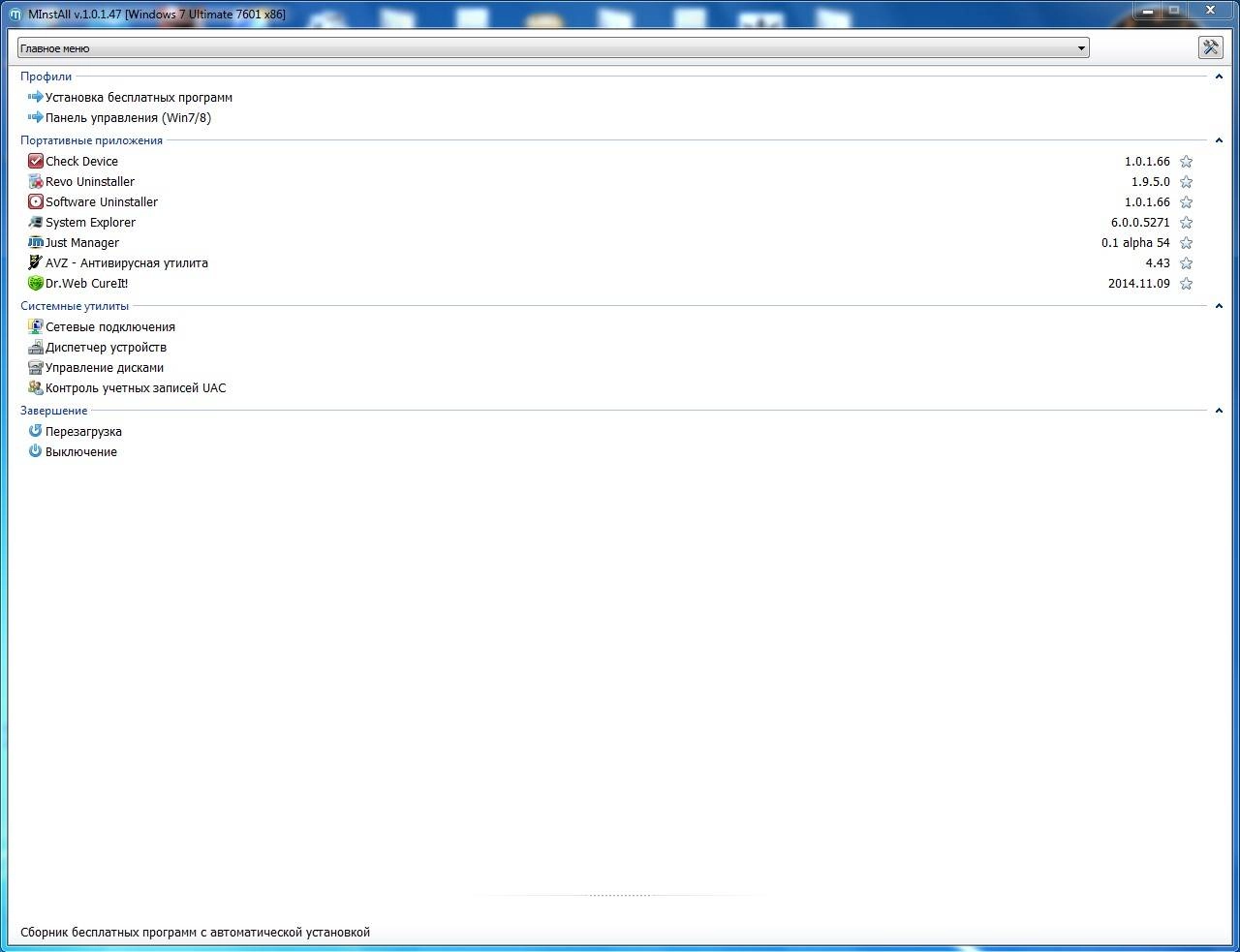Launch Dr.Web CureIt!
This screenshot has width=1240, height=952.
(86, 283)
